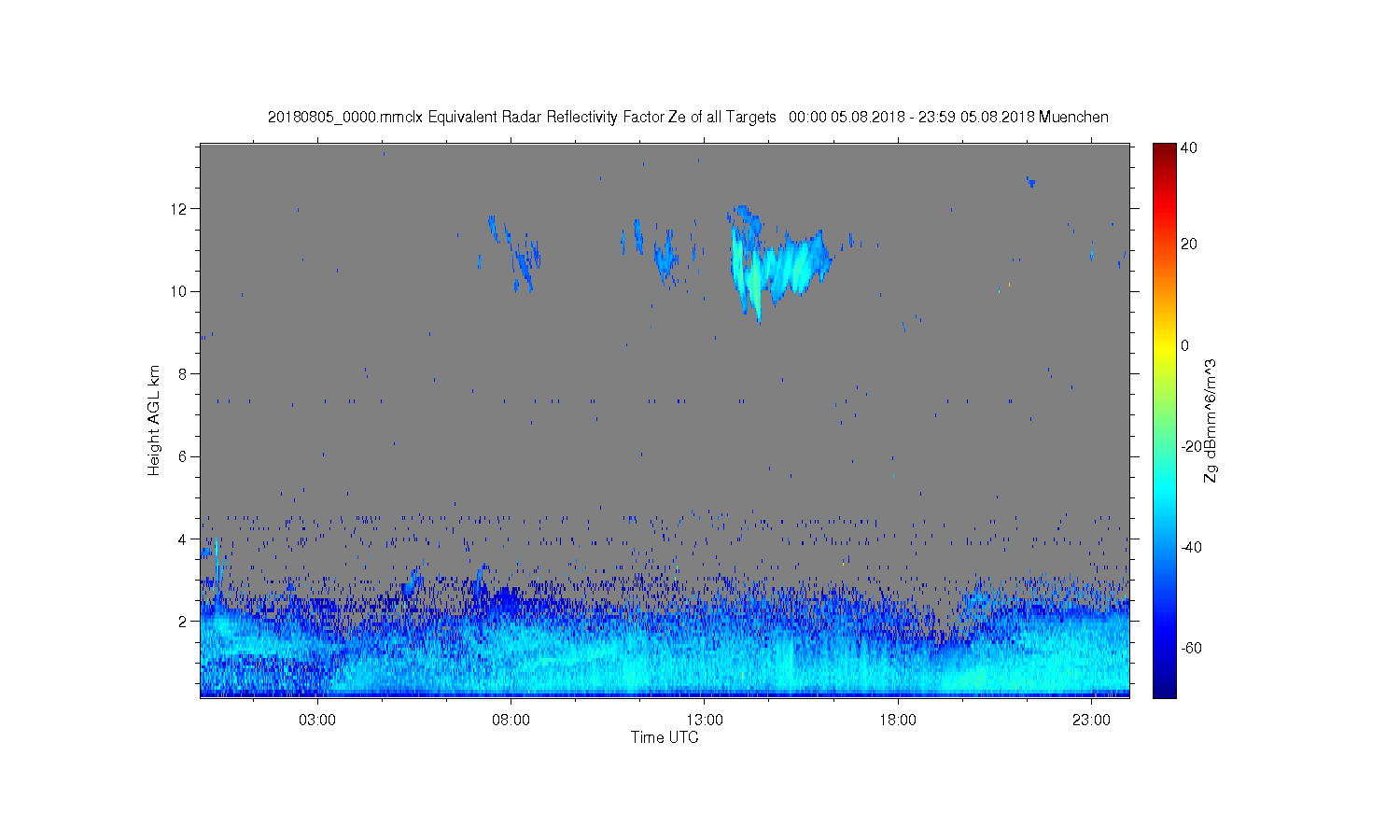Click the height tick label '12'

coord(178,209)
